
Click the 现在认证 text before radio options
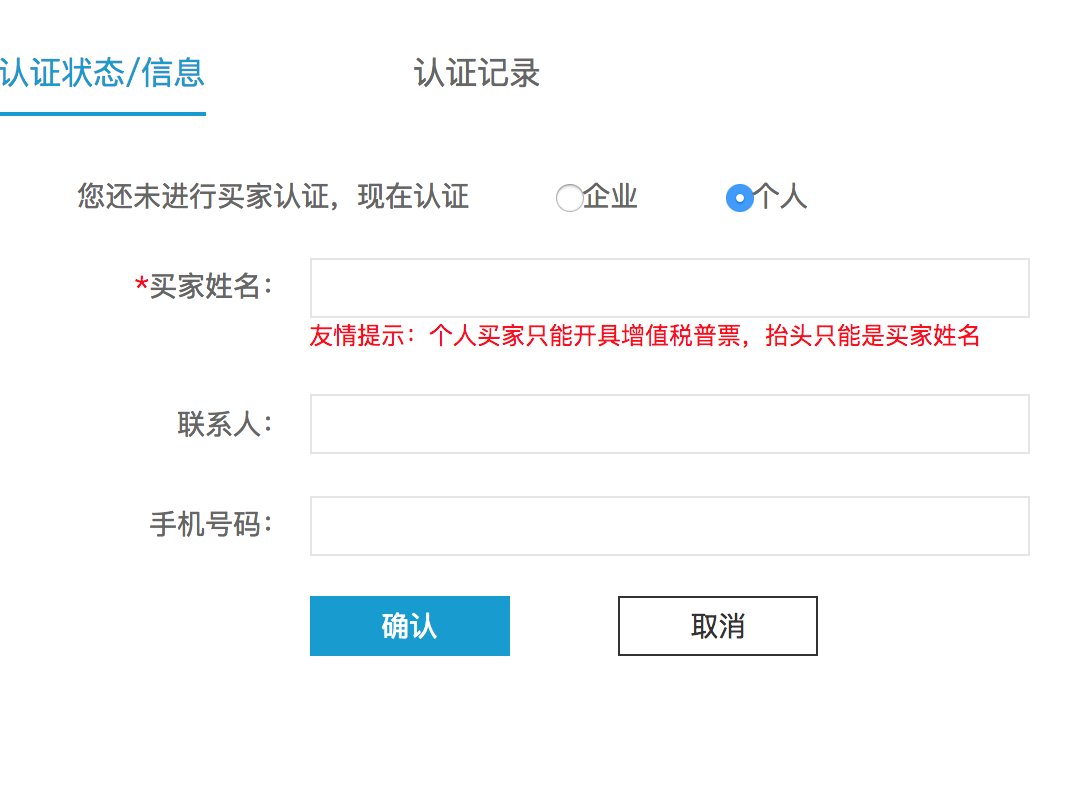click(413, 197)
